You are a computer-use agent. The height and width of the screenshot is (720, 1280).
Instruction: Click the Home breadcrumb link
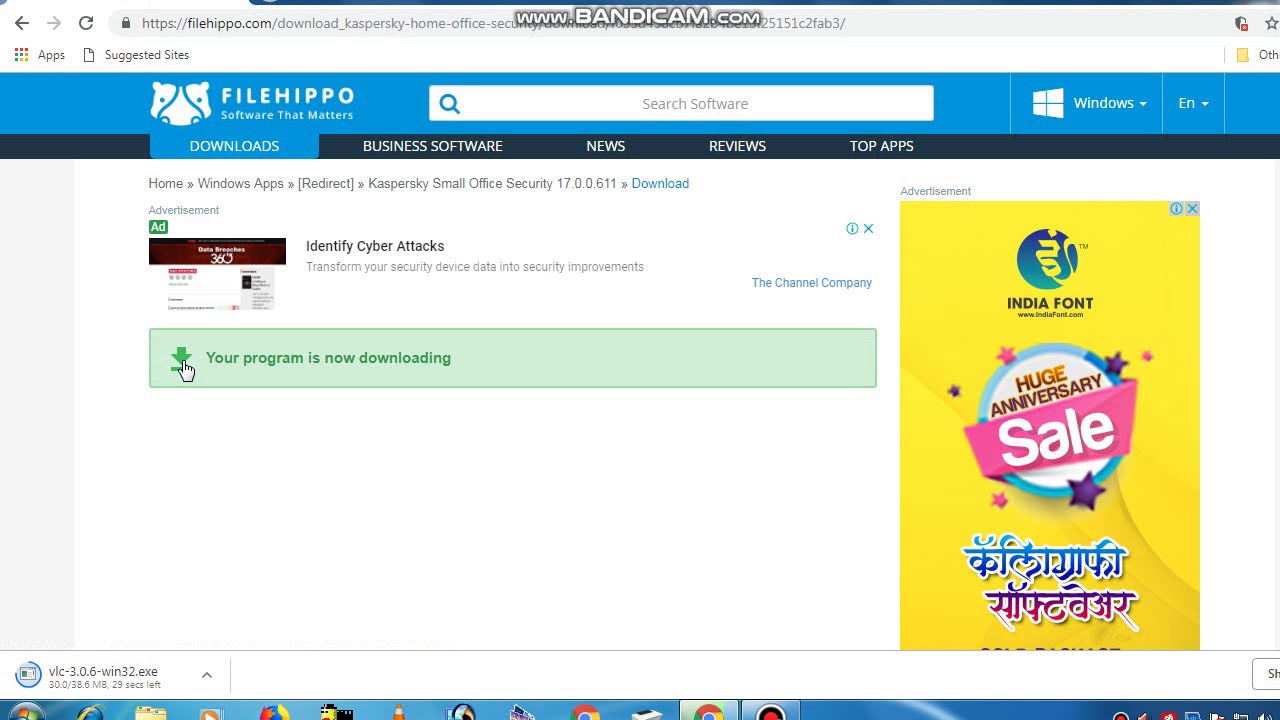(165, 184)
